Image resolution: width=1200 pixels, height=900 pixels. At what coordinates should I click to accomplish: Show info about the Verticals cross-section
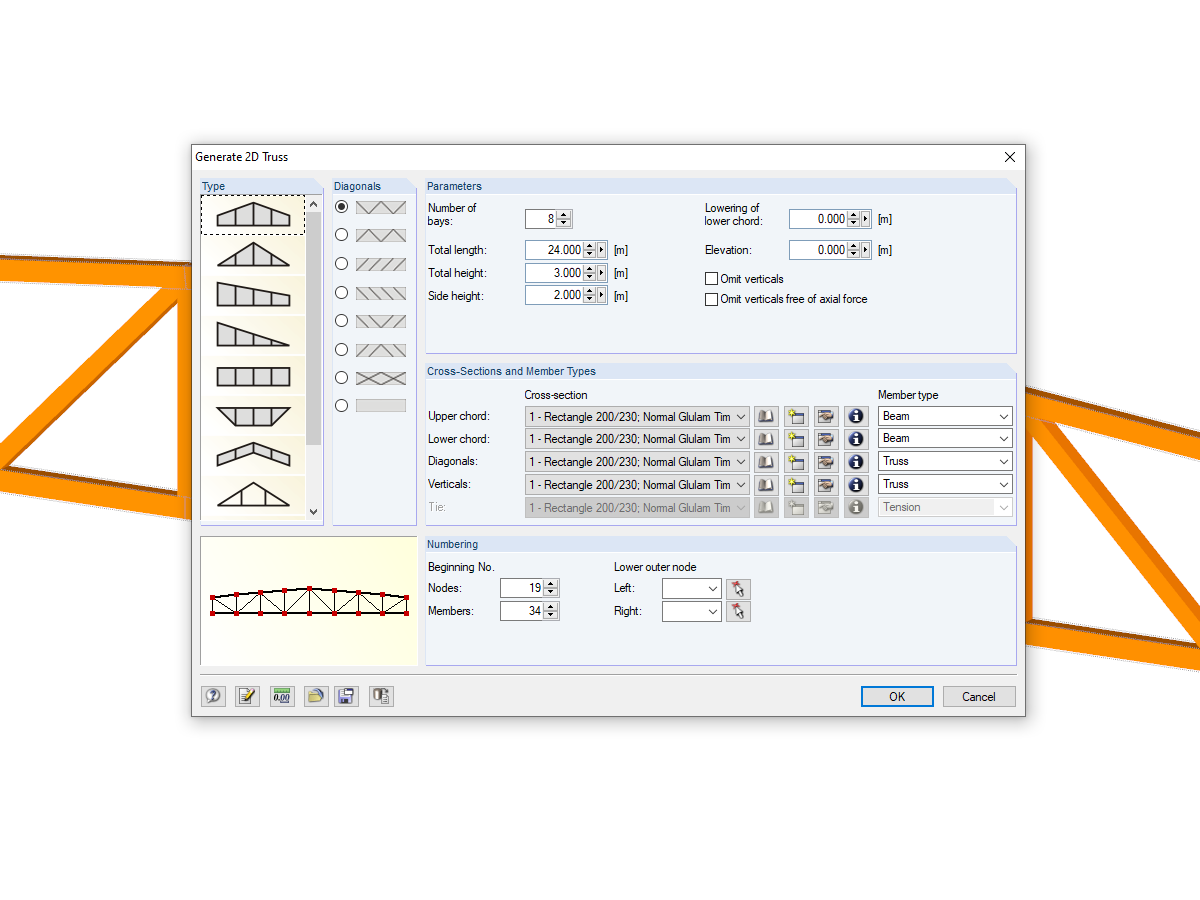coord(856,484)
